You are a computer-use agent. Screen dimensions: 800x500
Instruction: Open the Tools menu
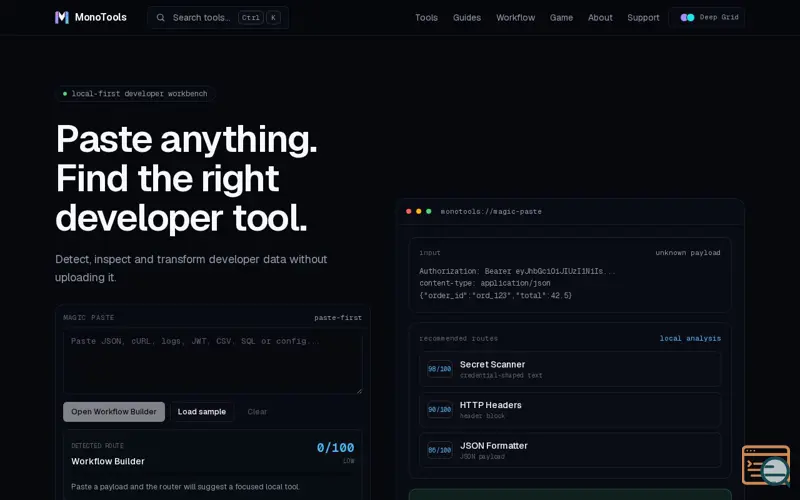(x=426, y=17)
